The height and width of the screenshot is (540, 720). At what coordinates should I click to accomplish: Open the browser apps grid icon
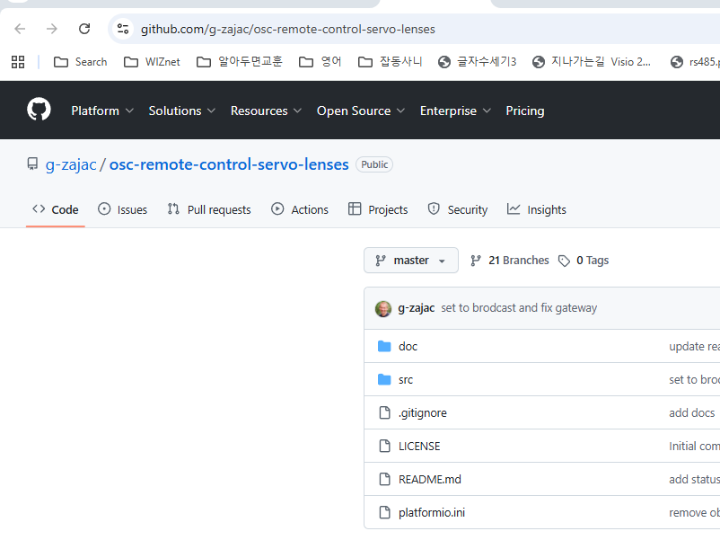point(18,62)
